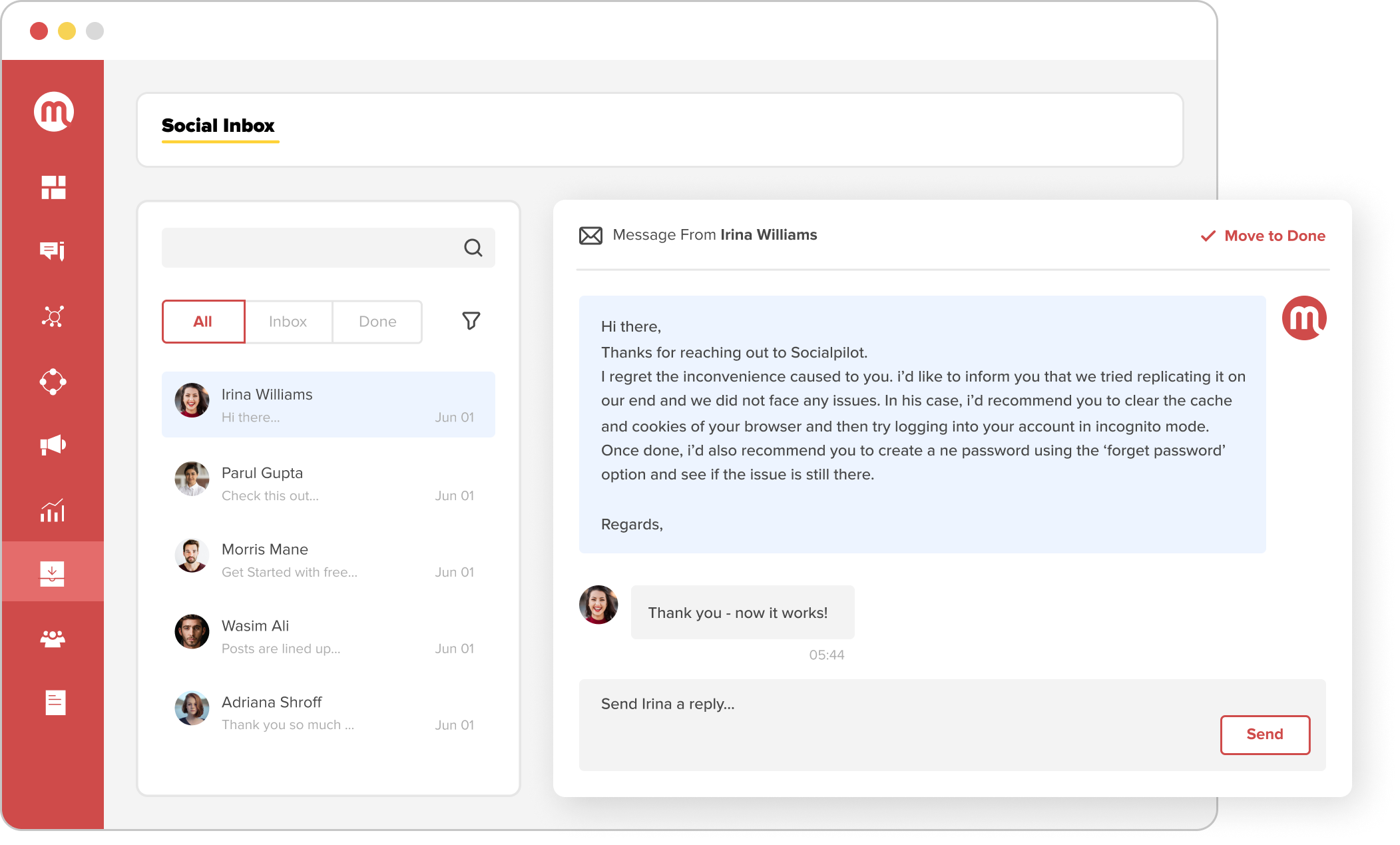This screenshot has height=845, width=1400.
Task: Click the search magnifier icon
Action: tap(473, 248)
